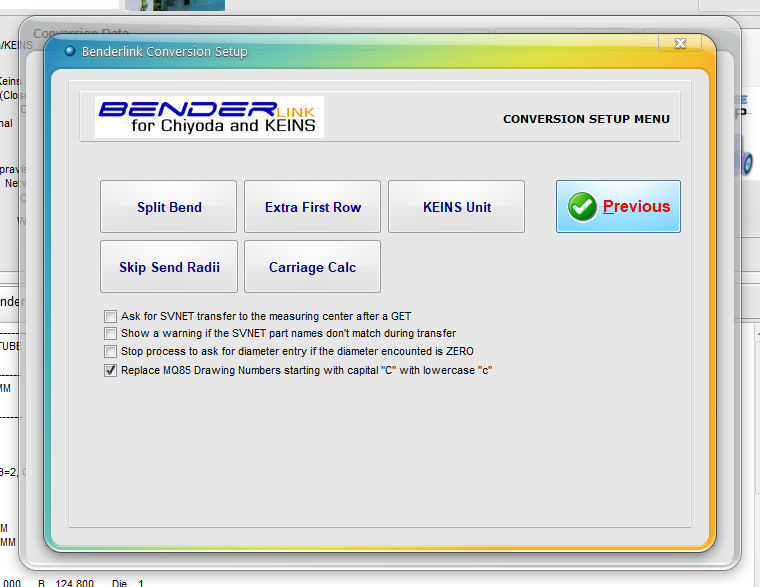Go back with the Previous button
The height and width of the screenshot is (587, 760).
618,206
